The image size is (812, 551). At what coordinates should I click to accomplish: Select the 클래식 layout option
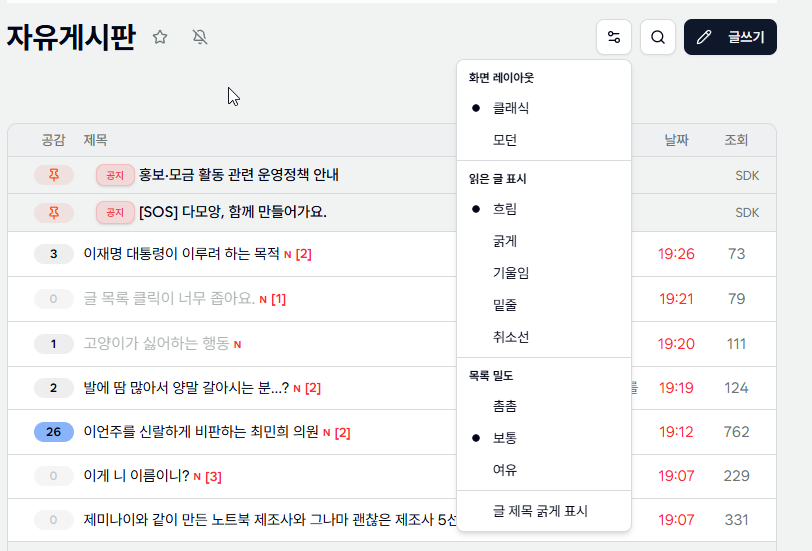[x=544, y=108]
